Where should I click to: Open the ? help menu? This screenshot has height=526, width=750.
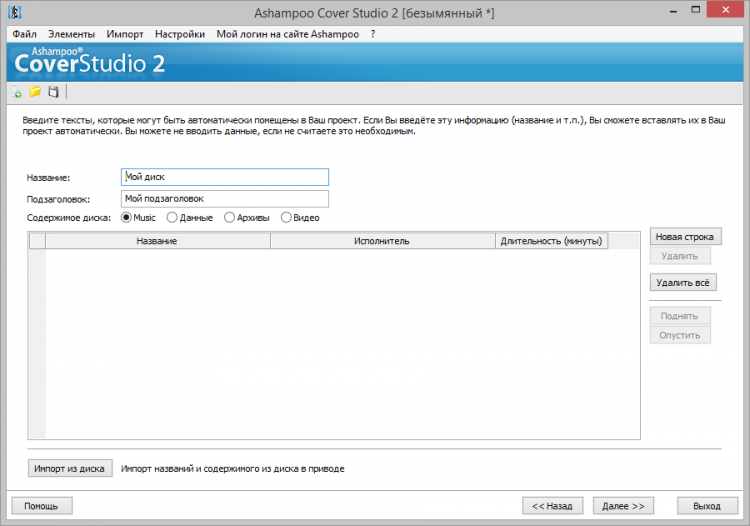point(373,34)
